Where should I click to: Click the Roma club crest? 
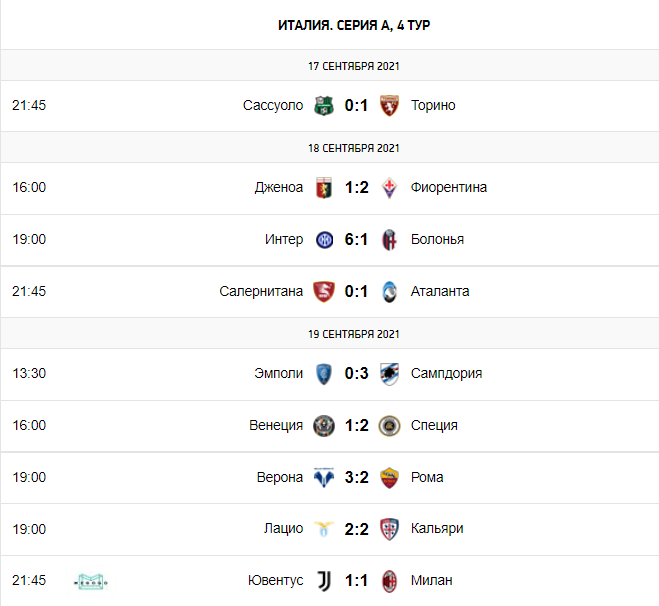(x=390, y=477)
